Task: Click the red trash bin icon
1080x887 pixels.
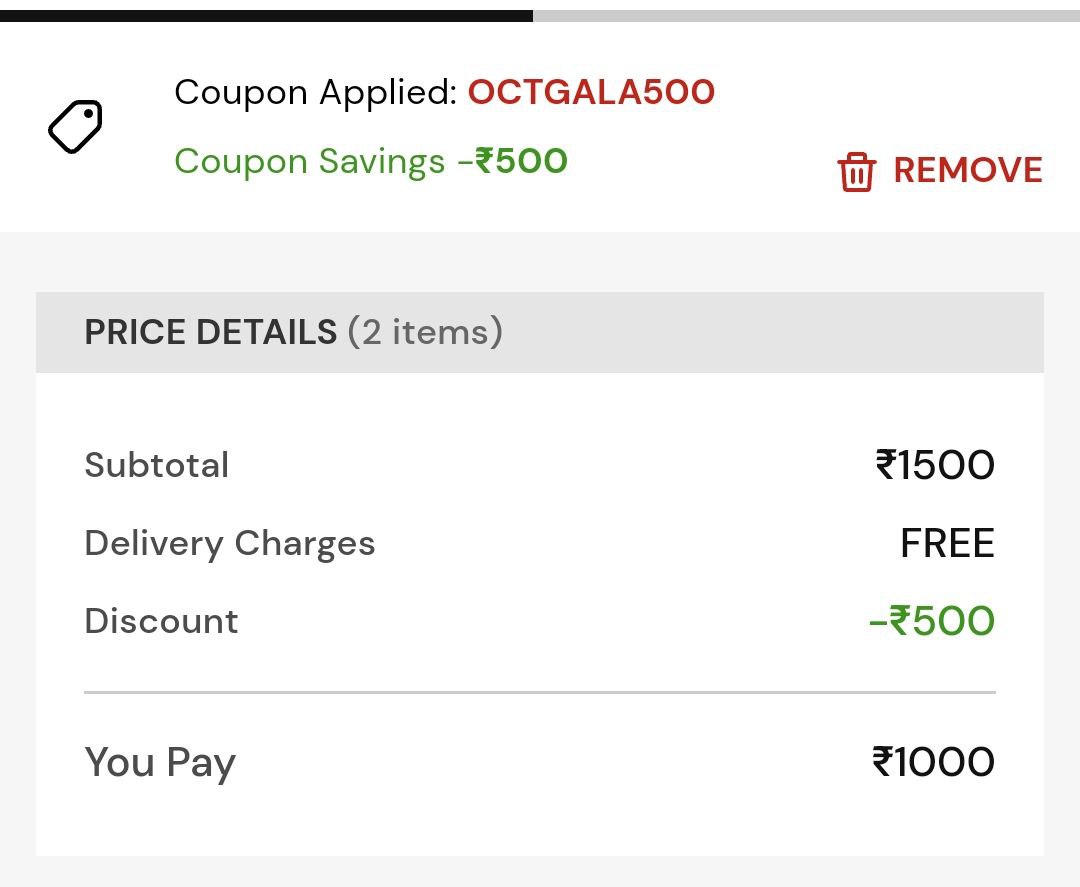Action: click(x=856, y=171)
